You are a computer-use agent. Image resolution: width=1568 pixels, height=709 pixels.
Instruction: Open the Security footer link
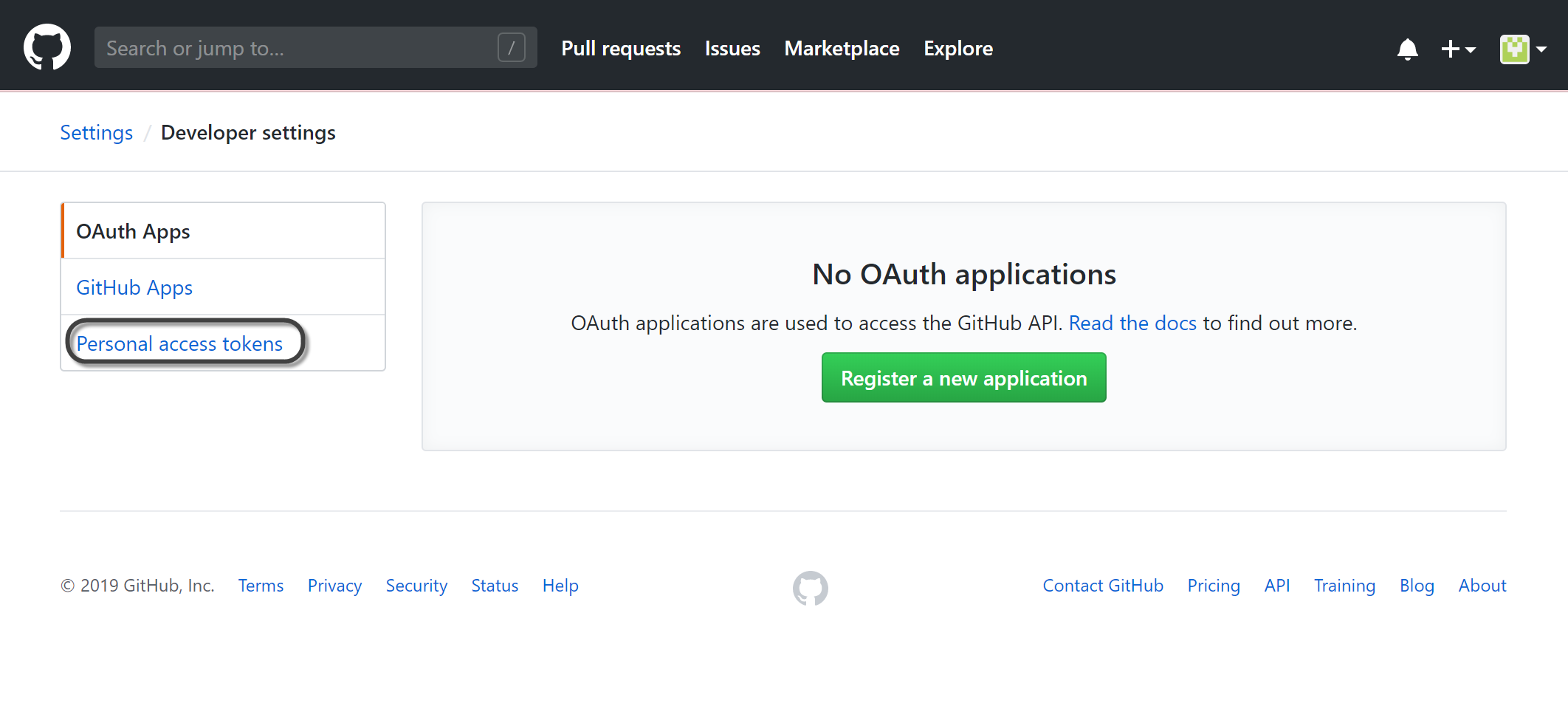coord(416,586)
